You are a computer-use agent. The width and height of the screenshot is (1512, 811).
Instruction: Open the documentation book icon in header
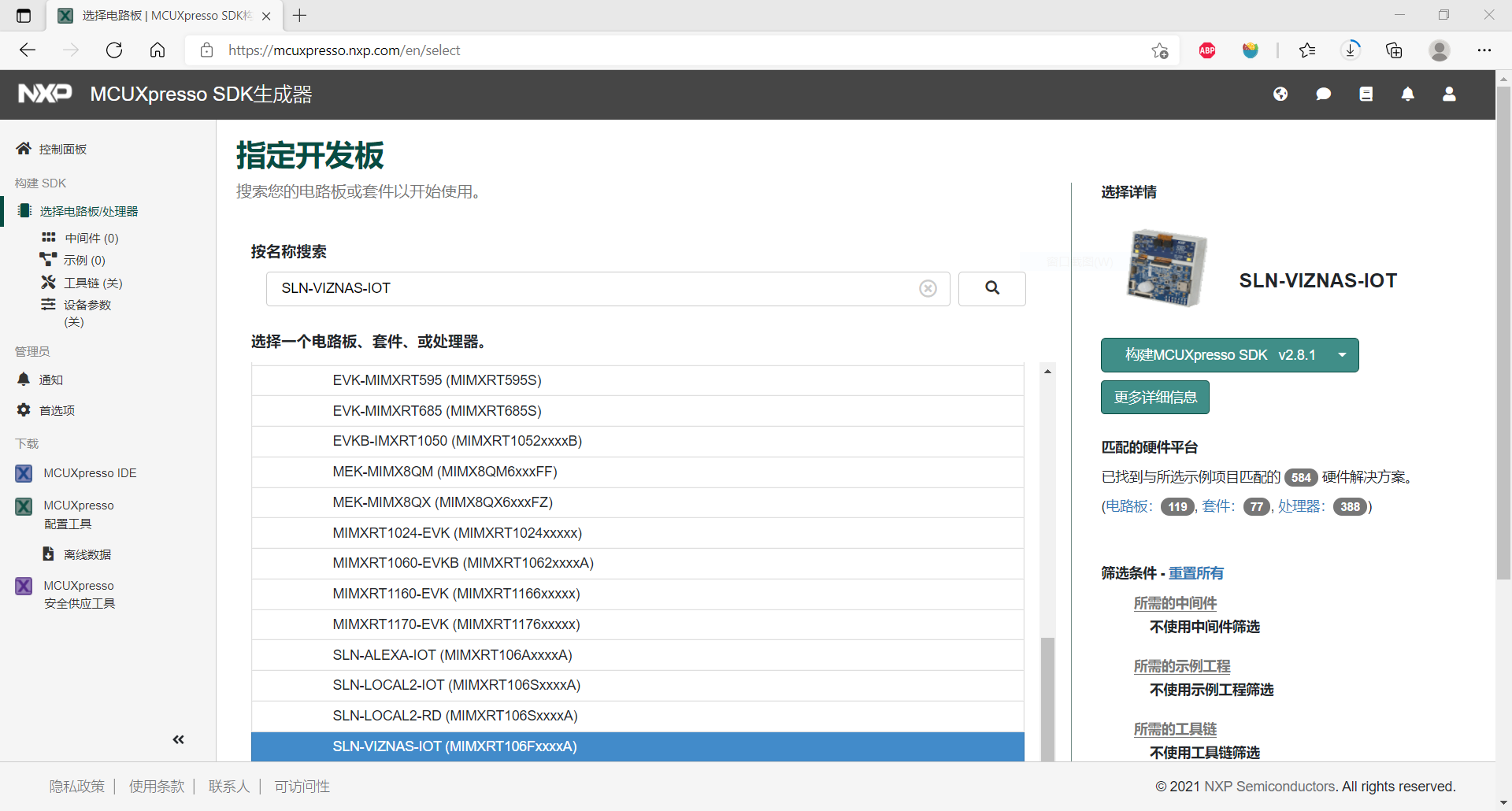click(x=1366, y=94)
